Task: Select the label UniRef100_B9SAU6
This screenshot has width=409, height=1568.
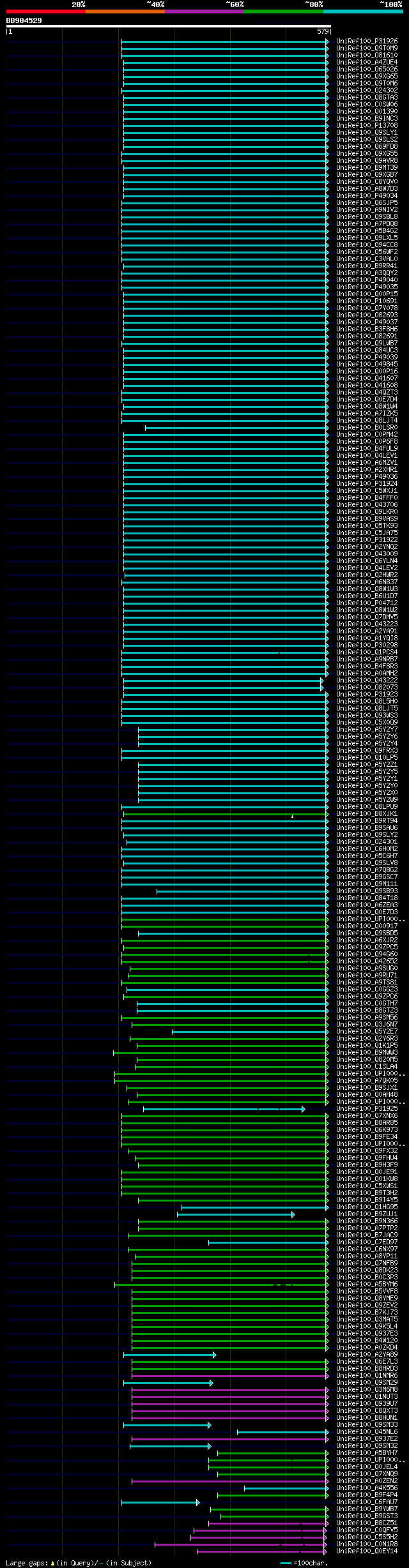Action: tap(367, 827)
